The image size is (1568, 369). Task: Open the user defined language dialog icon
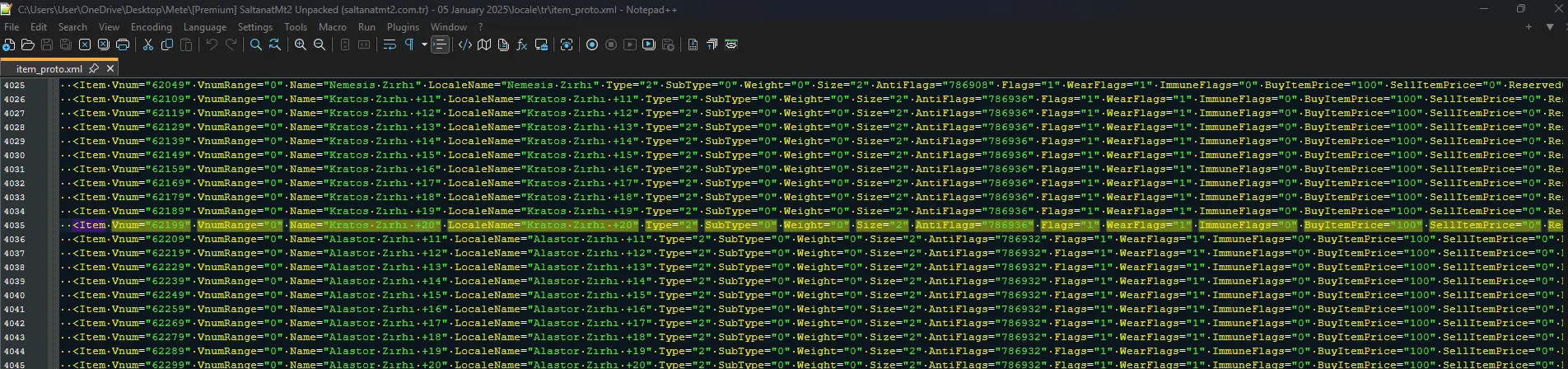465,44
